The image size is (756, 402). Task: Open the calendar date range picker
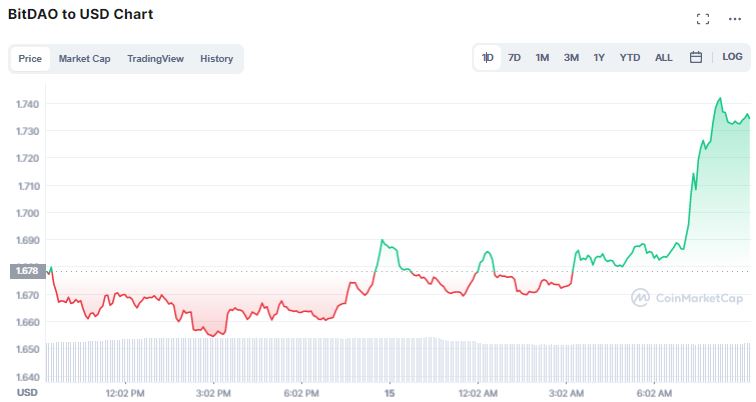(696, 57)
